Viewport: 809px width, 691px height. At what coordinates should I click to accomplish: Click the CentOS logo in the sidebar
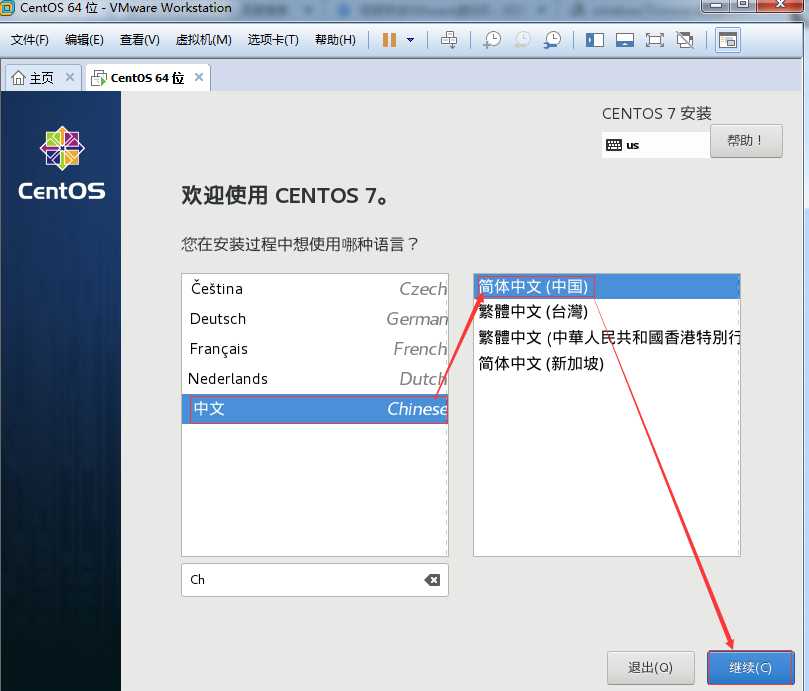tap(62, 164)
